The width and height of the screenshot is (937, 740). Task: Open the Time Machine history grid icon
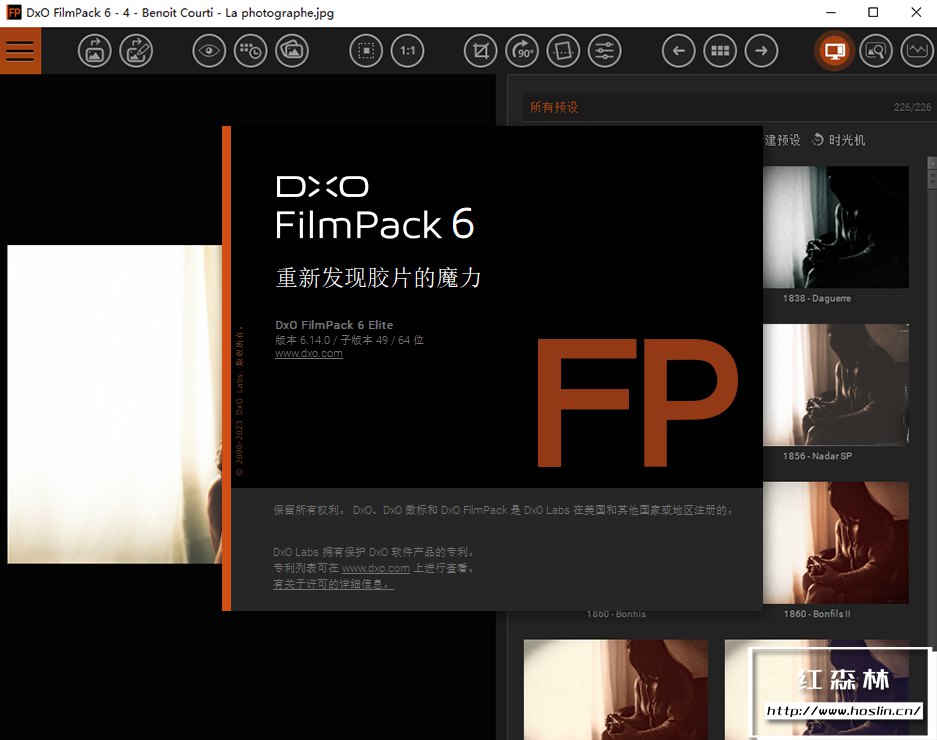(x=250, y=51)
